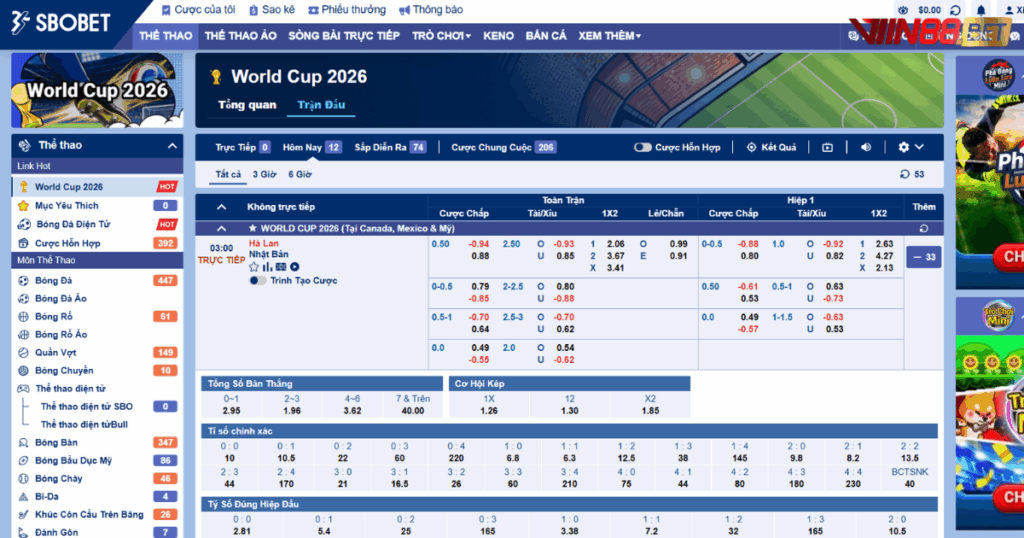Click the Bóng Đá football icon
This screenshot has height=538, width=1024.
(24, 281)
